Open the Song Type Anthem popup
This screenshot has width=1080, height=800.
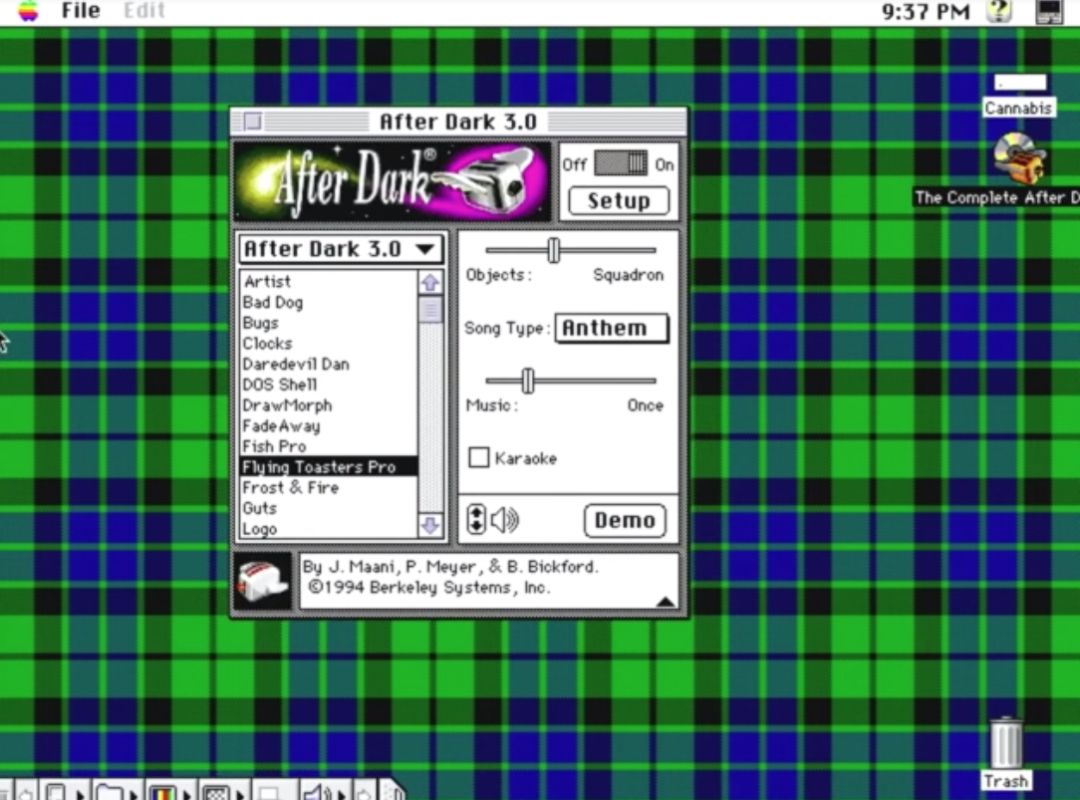(612, 328)
